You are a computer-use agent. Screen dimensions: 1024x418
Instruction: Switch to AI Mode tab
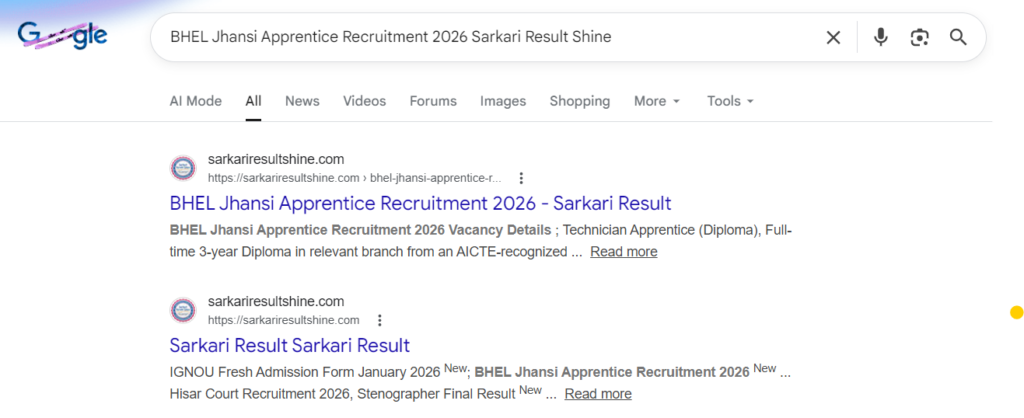195,101
